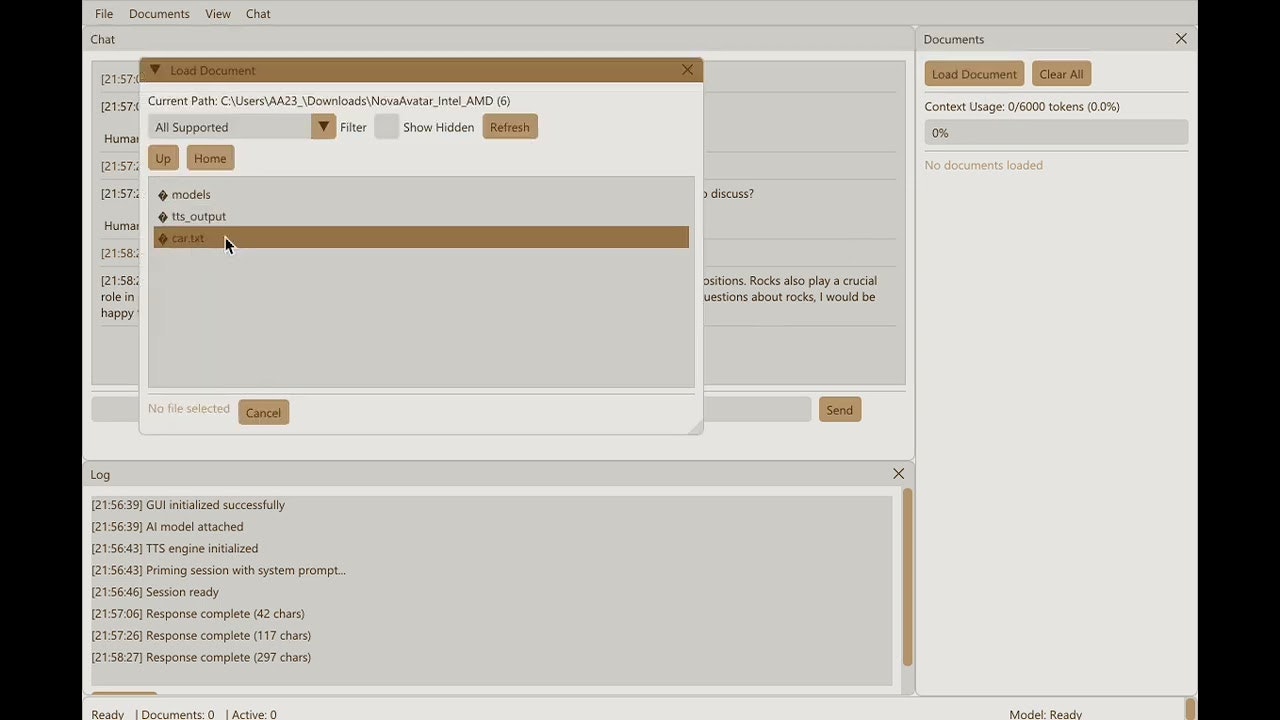Click the Log panel title

100,474
